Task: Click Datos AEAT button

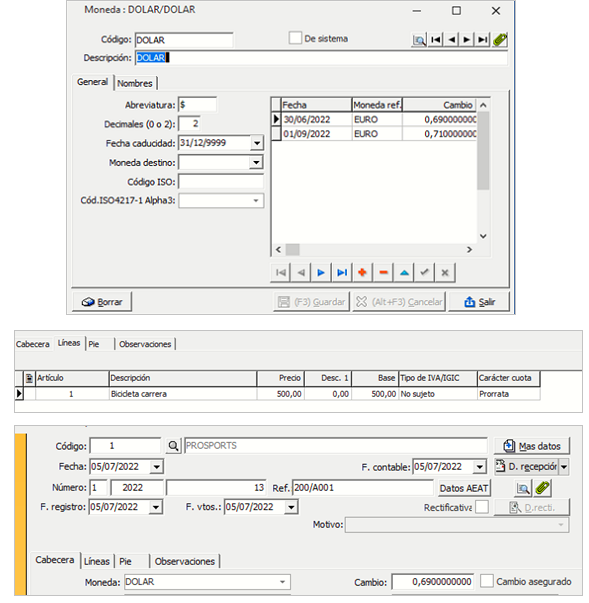Action: point(464,488)
